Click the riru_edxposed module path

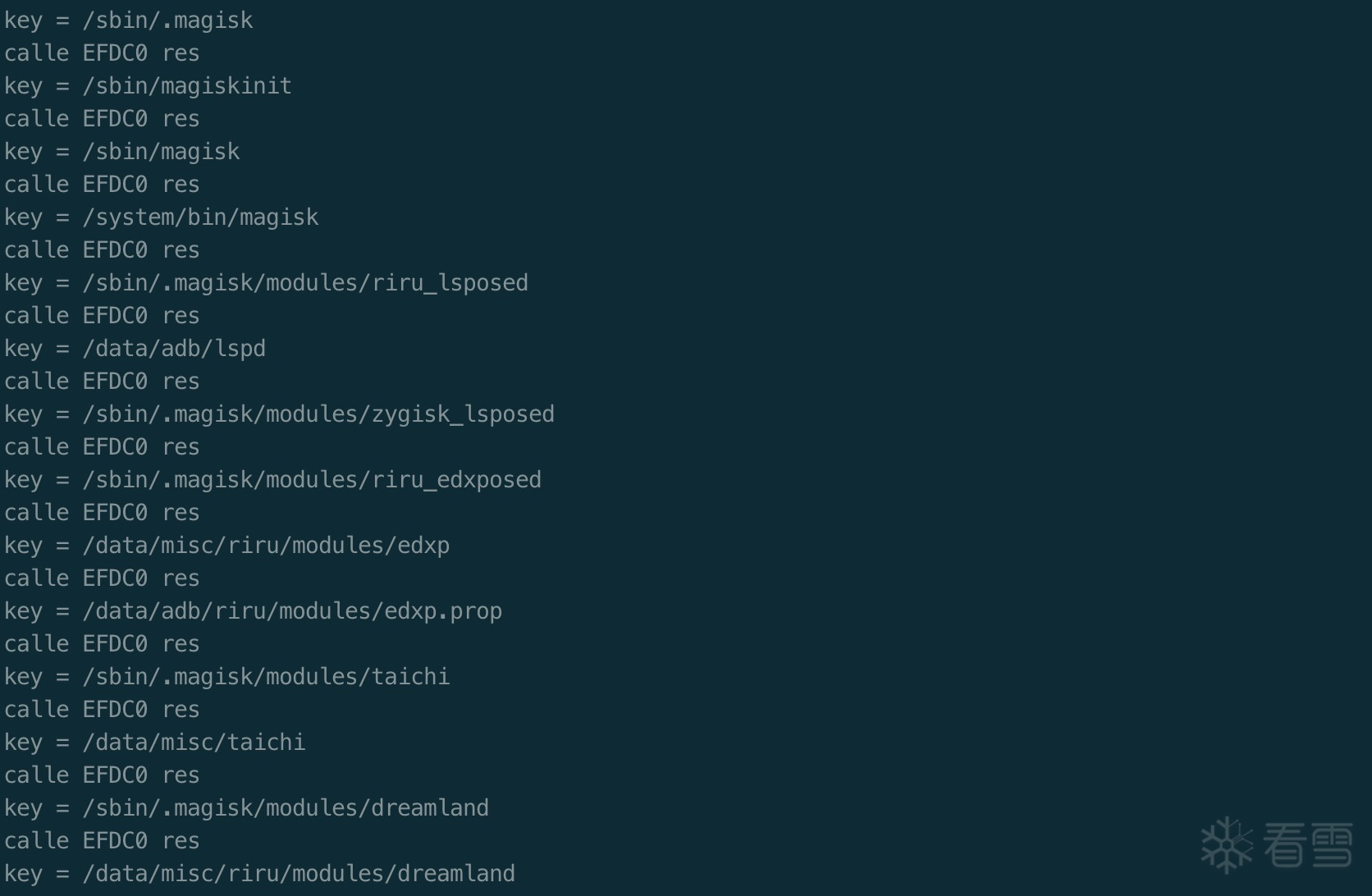(x=312, y=480)
